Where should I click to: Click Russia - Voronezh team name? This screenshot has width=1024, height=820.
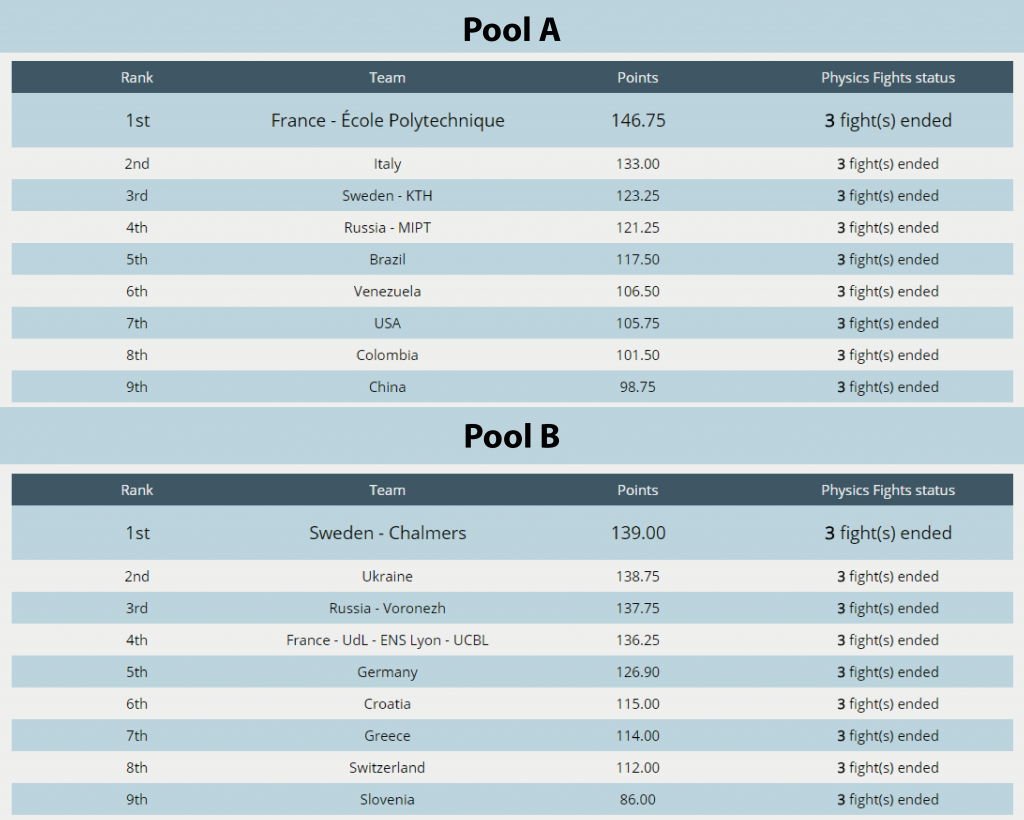click(x=387, y=608)
